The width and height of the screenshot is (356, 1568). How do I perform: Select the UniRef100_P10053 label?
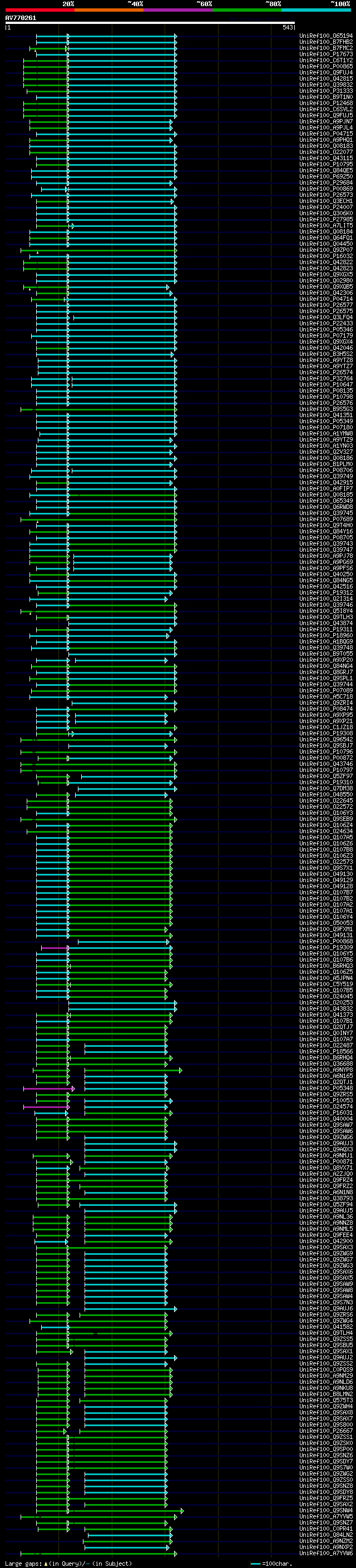point(325,1101)
